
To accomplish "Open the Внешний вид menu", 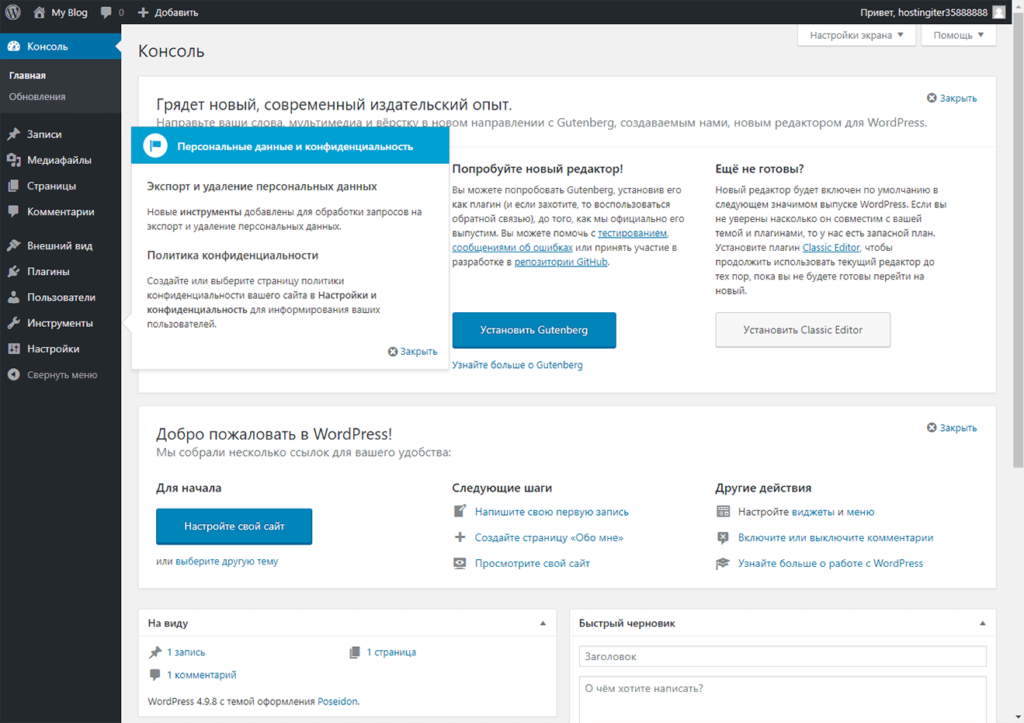I will (60, 246).
